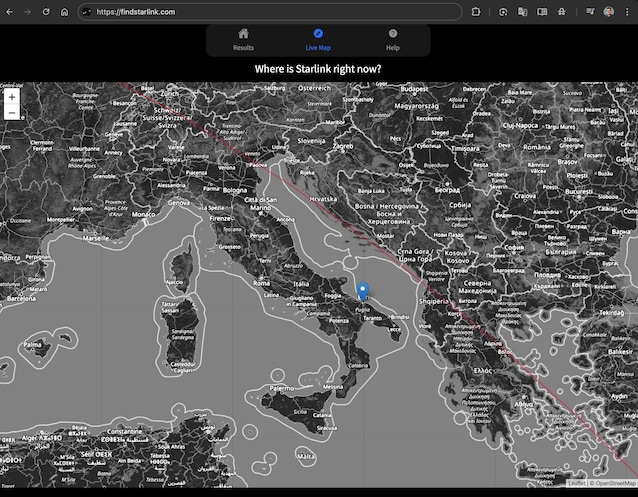Click the Barcelona map label
Viewport: 638px width, 497px height.
point(21,298)
